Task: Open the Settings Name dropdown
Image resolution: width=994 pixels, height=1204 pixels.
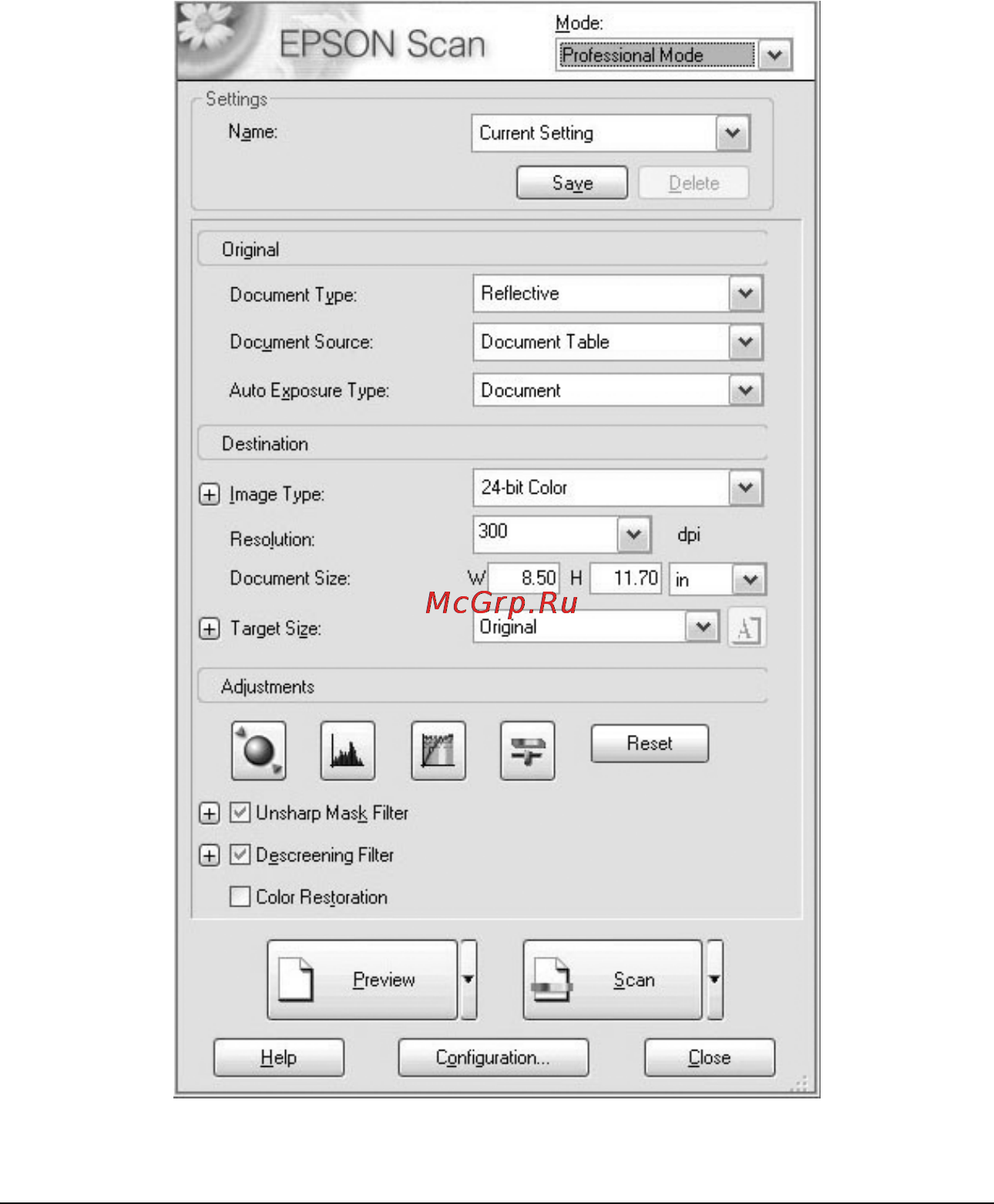Action: [x=733, y=133]
